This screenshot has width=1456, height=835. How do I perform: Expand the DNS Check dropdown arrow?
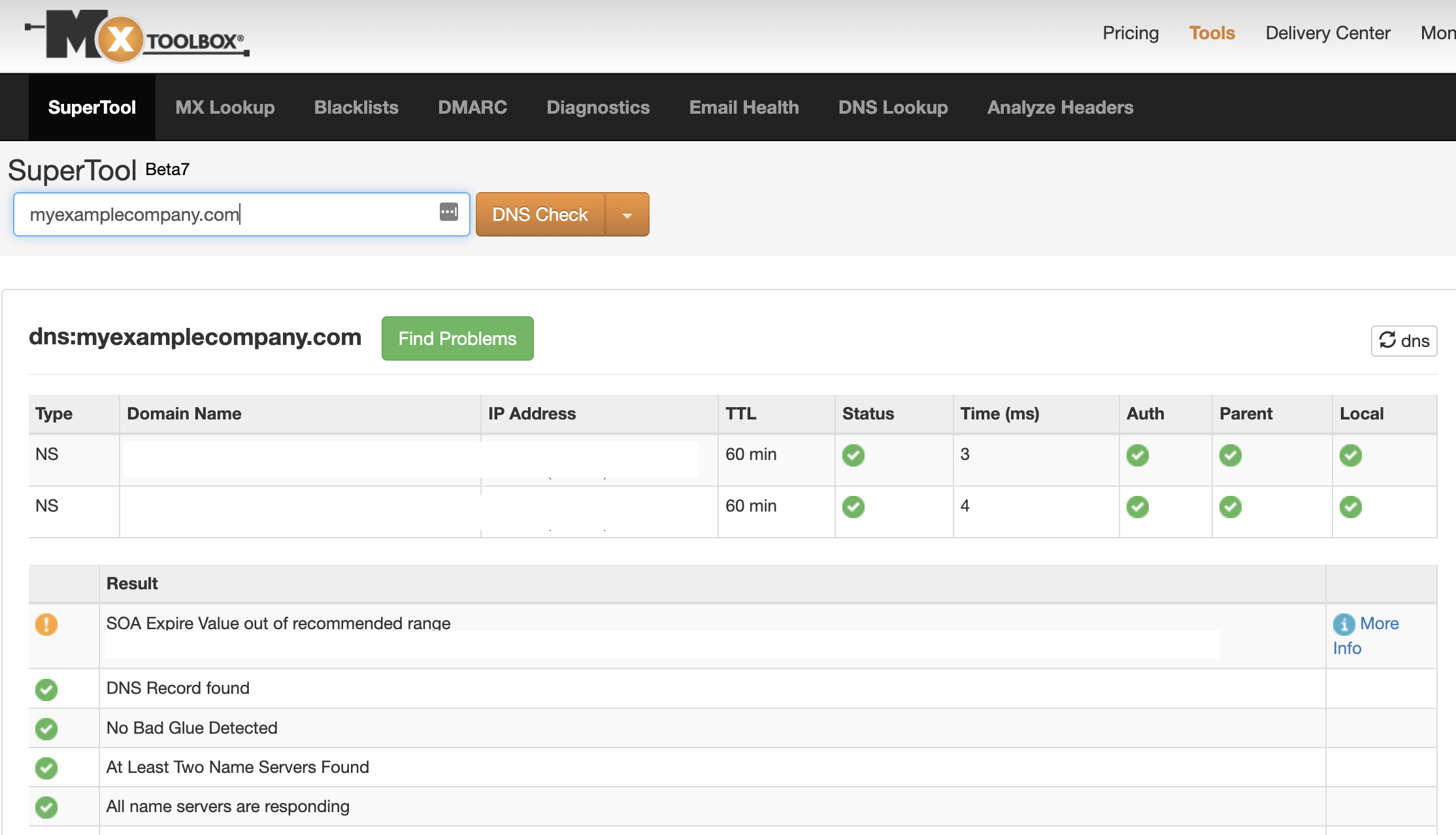(x=628, y=214)
